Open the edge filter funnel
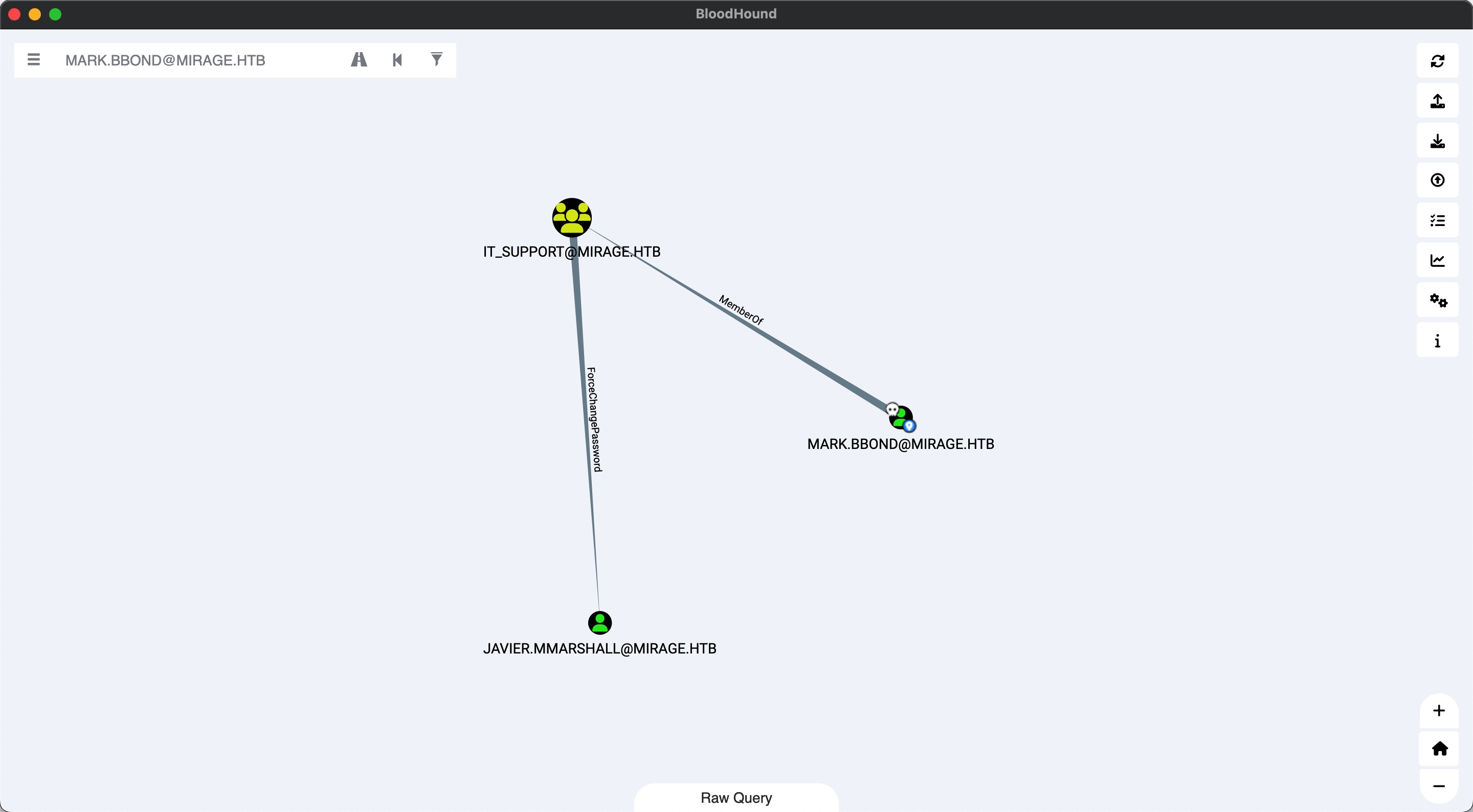 [x=436, y=59]
